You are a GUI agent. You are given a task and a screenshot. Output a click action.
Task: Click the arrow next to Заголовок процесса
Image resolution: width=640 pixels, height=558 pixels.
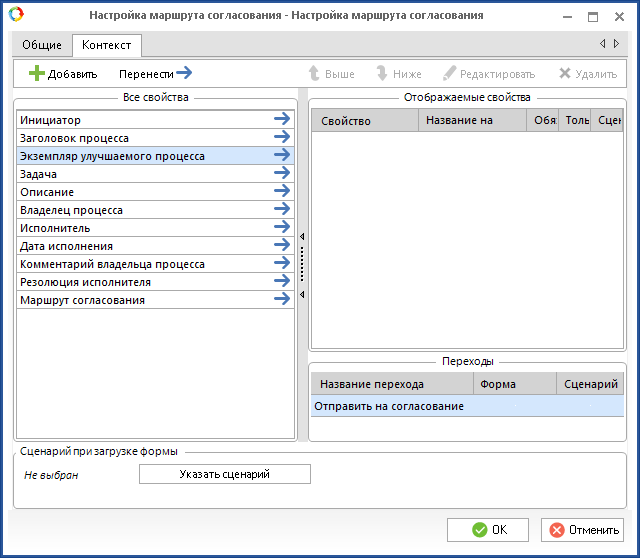click(x=282, y=138)
